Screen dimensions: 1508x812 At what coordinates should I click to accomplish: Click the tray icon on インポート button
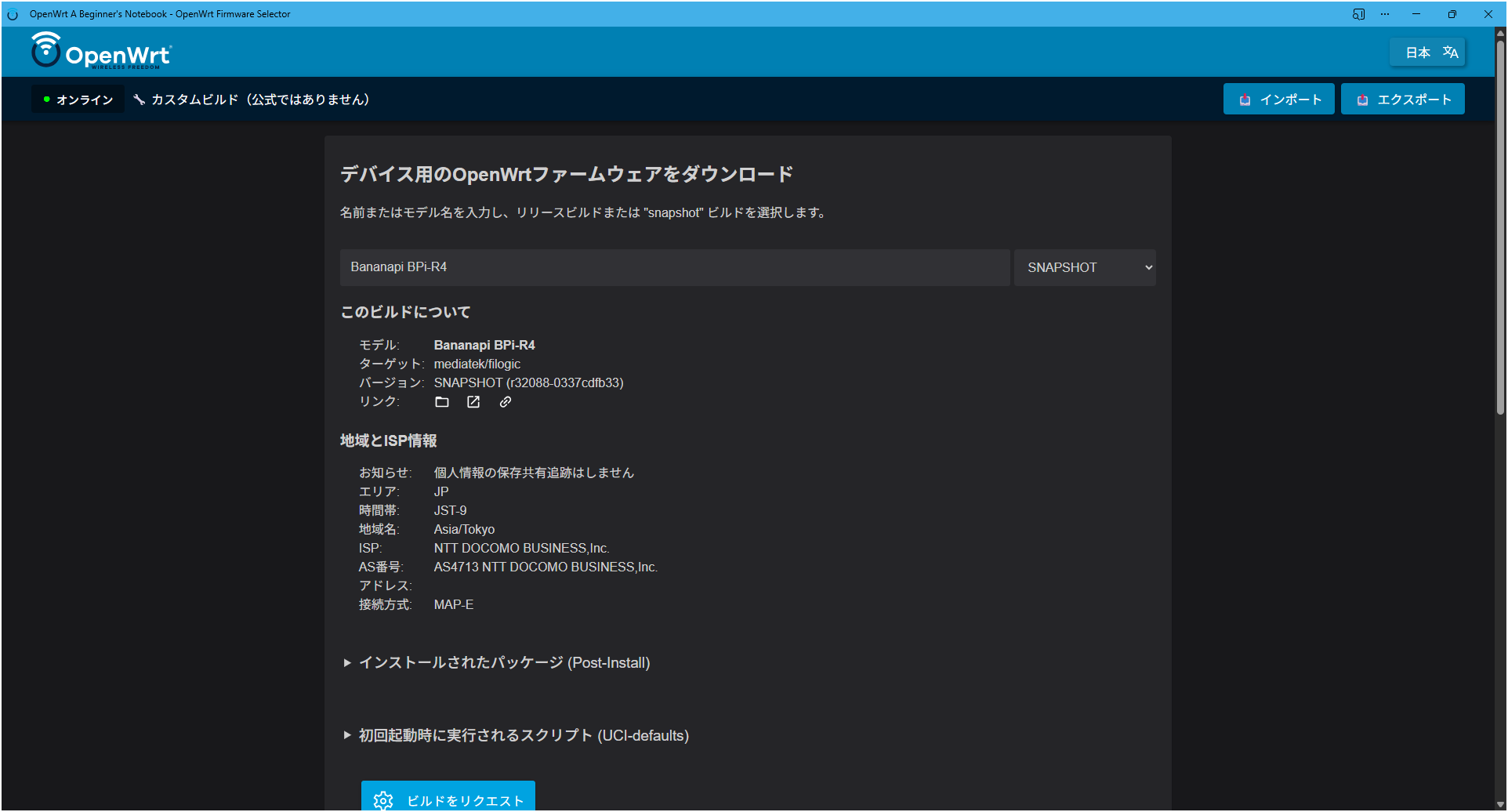point(1245,100)
